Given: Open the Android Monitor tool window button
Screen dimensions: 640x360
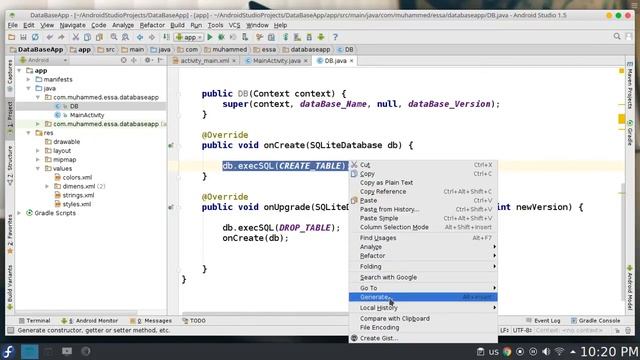Looking at the screenshot, I should point(89,321).
